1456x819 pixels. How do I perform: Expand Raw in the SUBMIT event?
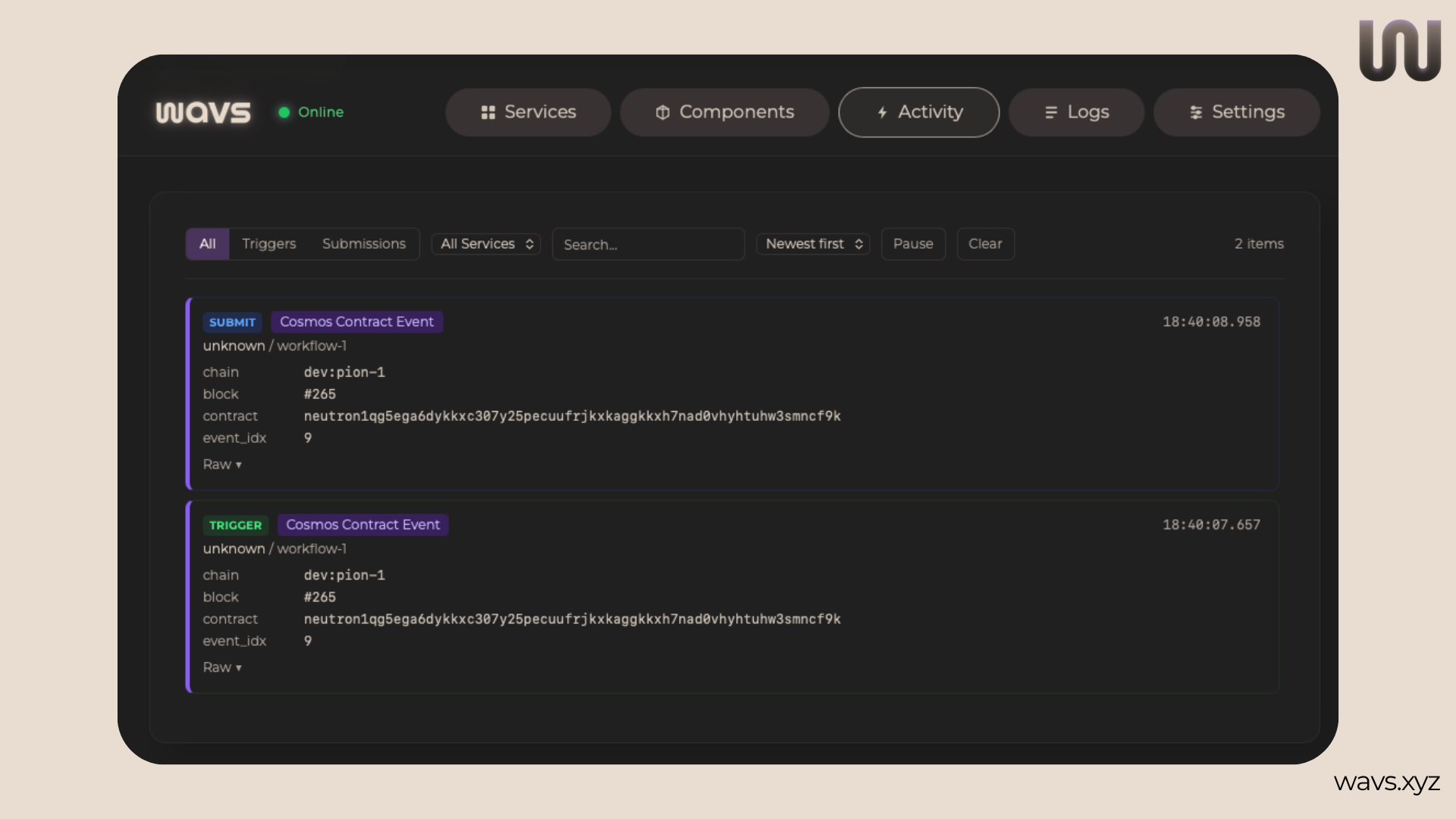click(221, 464)
